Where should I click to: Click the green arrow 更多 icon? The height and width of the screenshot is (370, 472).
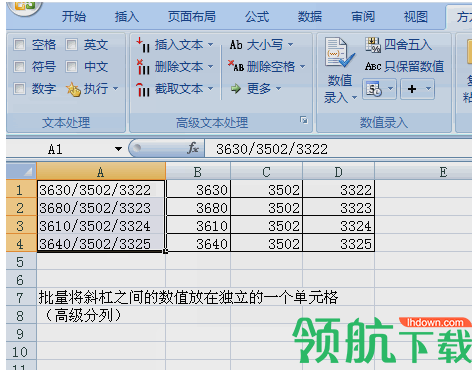coord(236,89)
